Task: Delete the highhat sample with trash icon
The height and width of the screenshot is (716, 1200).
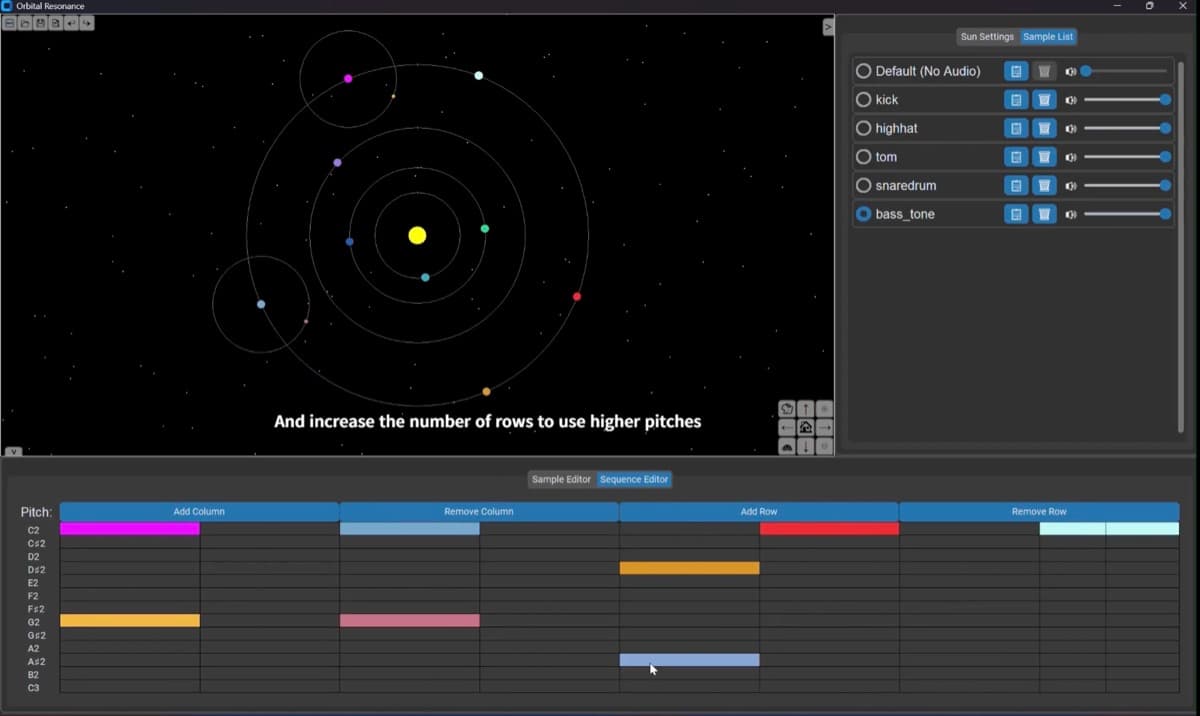Action: 1044,128
